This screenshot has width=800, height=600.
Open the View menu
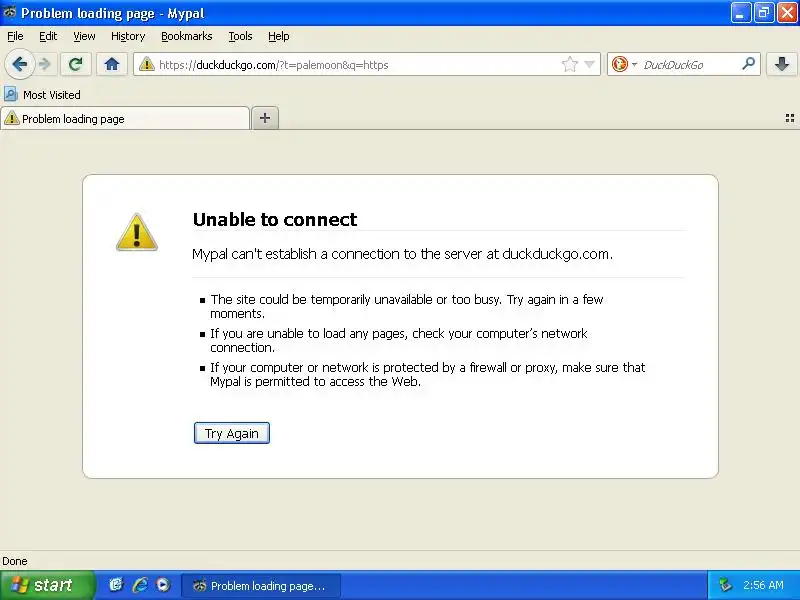[84, 36]
